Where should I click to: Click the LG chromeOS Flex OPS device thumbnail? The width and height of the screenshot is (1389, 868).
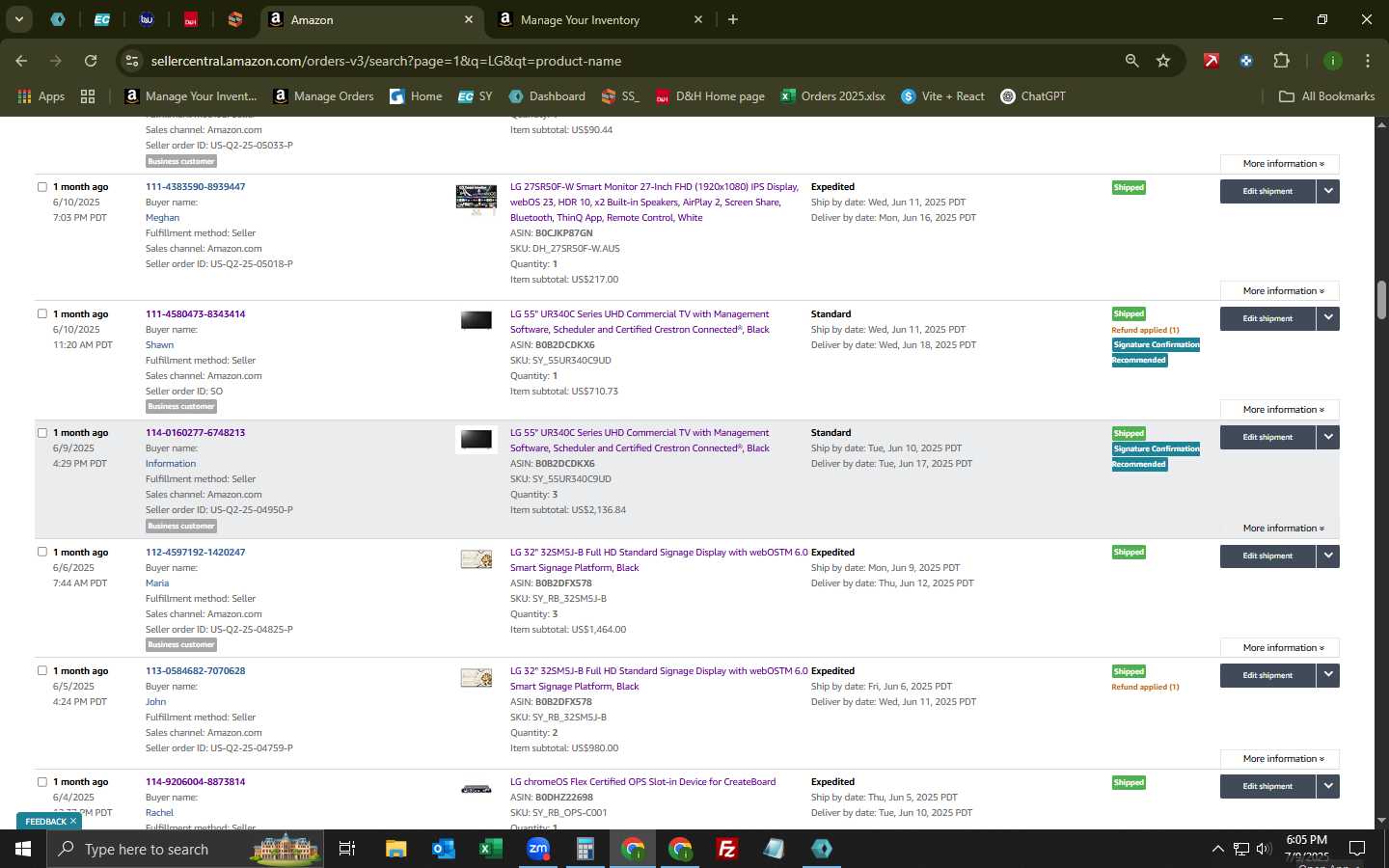click(x=477, y=789)
